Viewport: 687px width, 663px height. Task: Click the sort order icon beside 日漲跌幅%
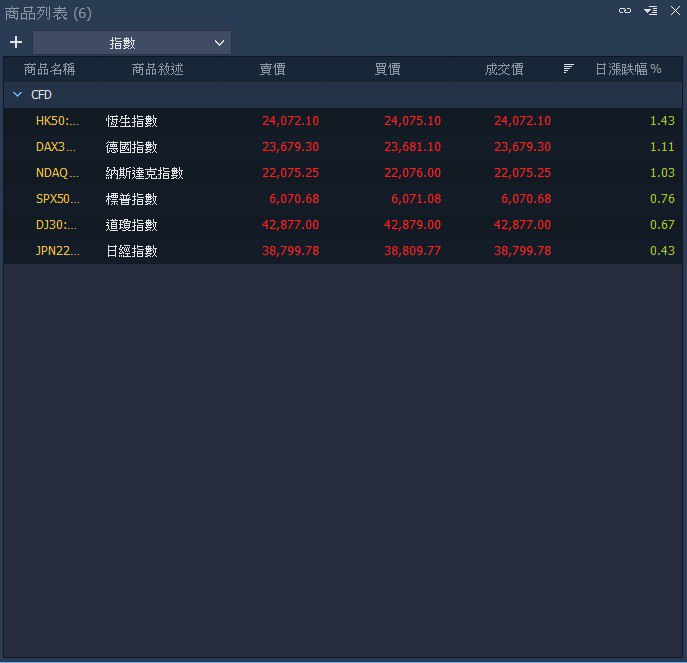click(568, 69)
